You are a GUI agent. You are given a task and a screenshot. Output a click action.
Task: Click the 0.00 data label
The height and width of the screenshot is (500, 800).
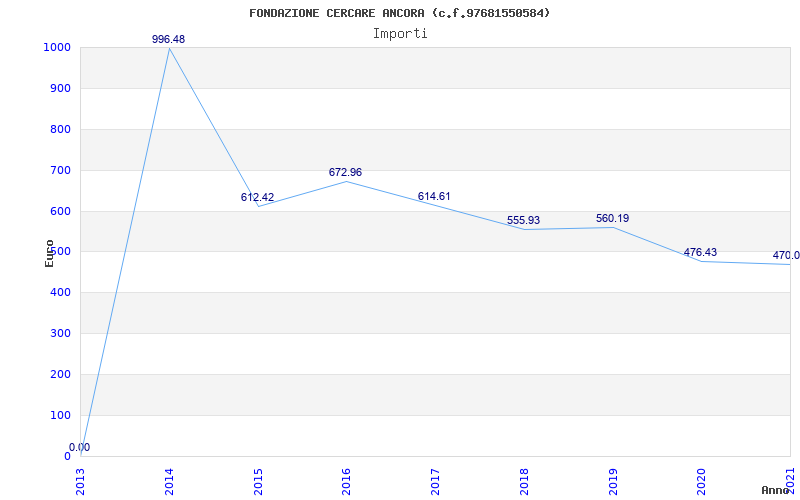pyautogui.click(x=80, y=447)
